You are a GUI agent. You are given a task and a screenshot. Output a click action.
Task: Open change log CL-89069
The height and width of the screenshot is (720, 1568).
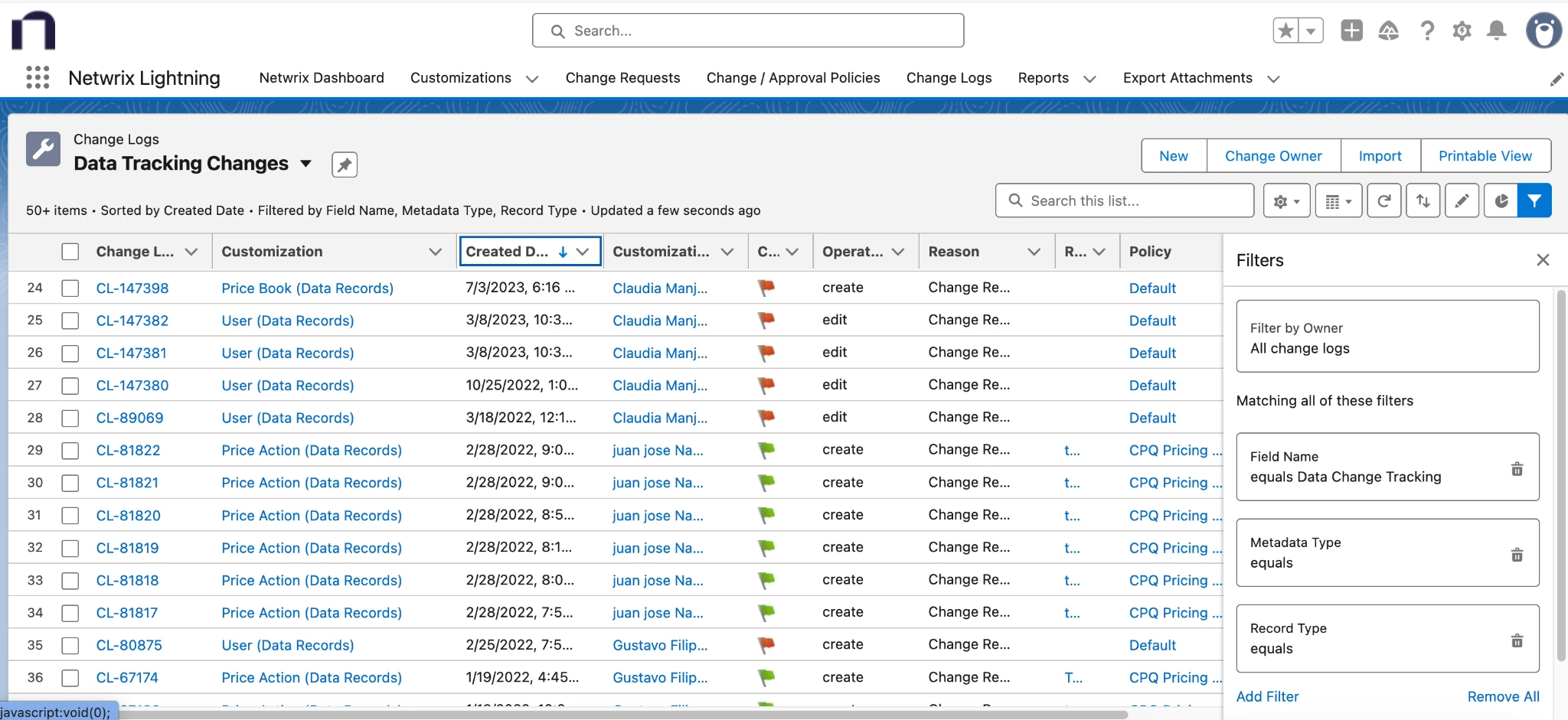coord(129,418)
